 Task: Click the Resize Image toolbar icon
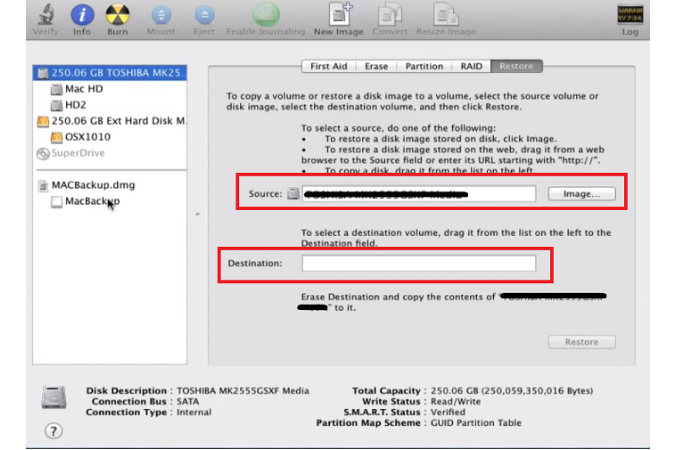tap(446, 15)
